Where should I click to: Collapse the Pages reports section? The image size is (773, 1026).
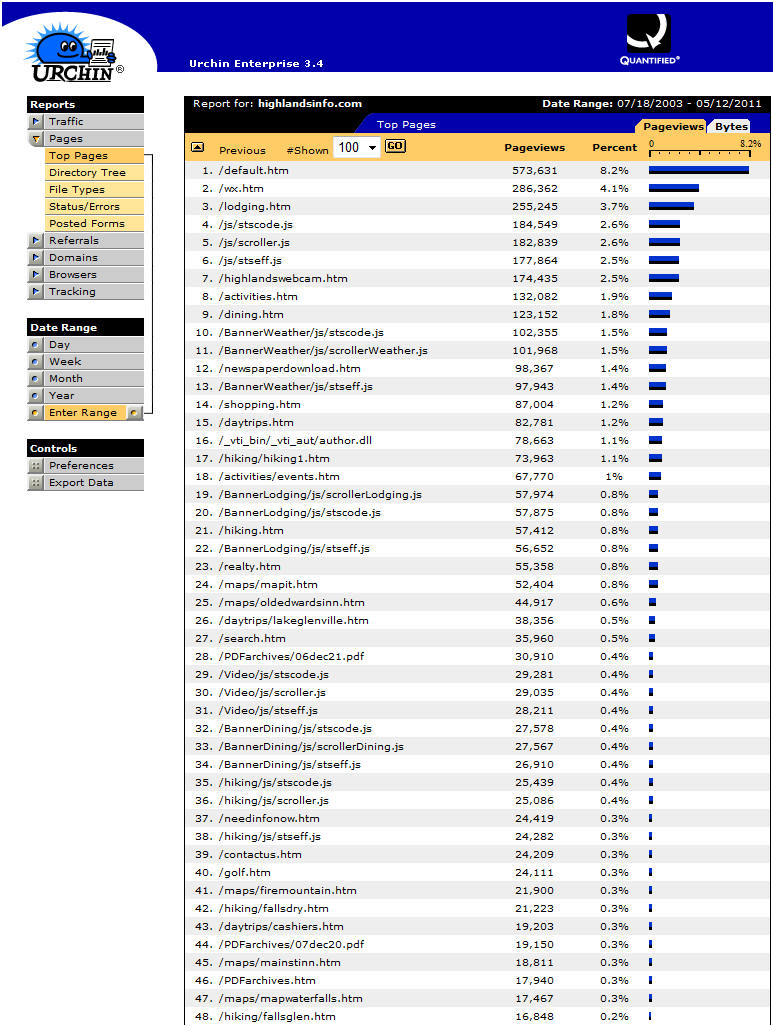tap(36, 139)
